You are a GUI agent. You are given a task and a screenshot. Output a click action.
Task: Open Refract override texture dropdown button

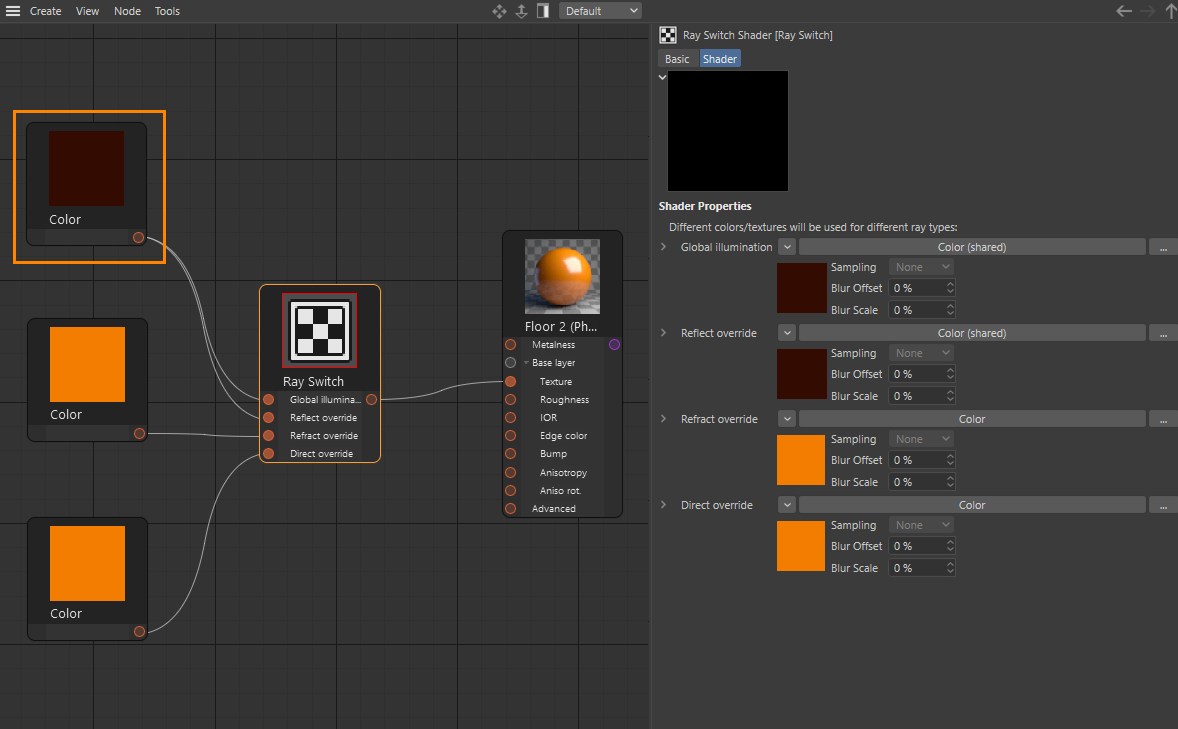(x=787, y=419)
